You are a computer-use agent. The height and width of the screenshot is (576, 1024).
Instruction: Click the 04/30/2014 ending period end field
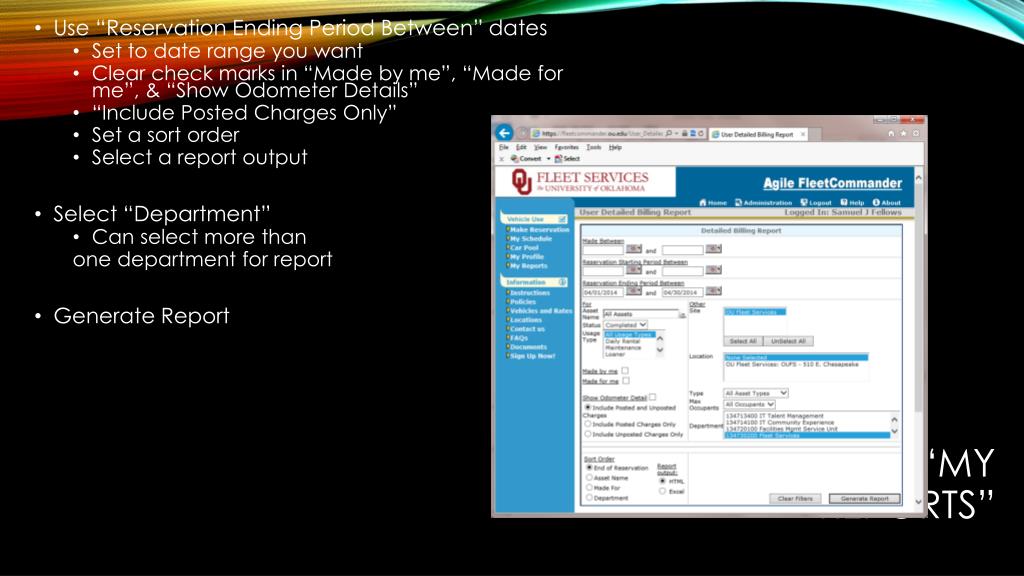click(x=682, y=293)
